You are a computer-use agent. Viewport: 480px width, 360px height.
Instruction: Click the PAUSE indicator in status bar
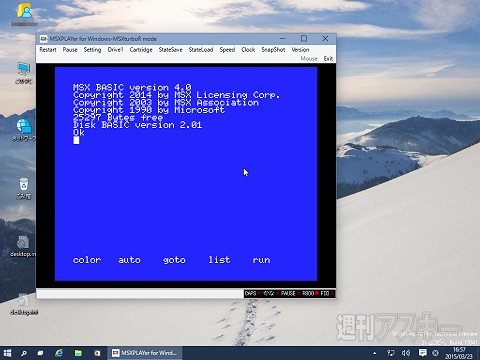pos(290,294)
